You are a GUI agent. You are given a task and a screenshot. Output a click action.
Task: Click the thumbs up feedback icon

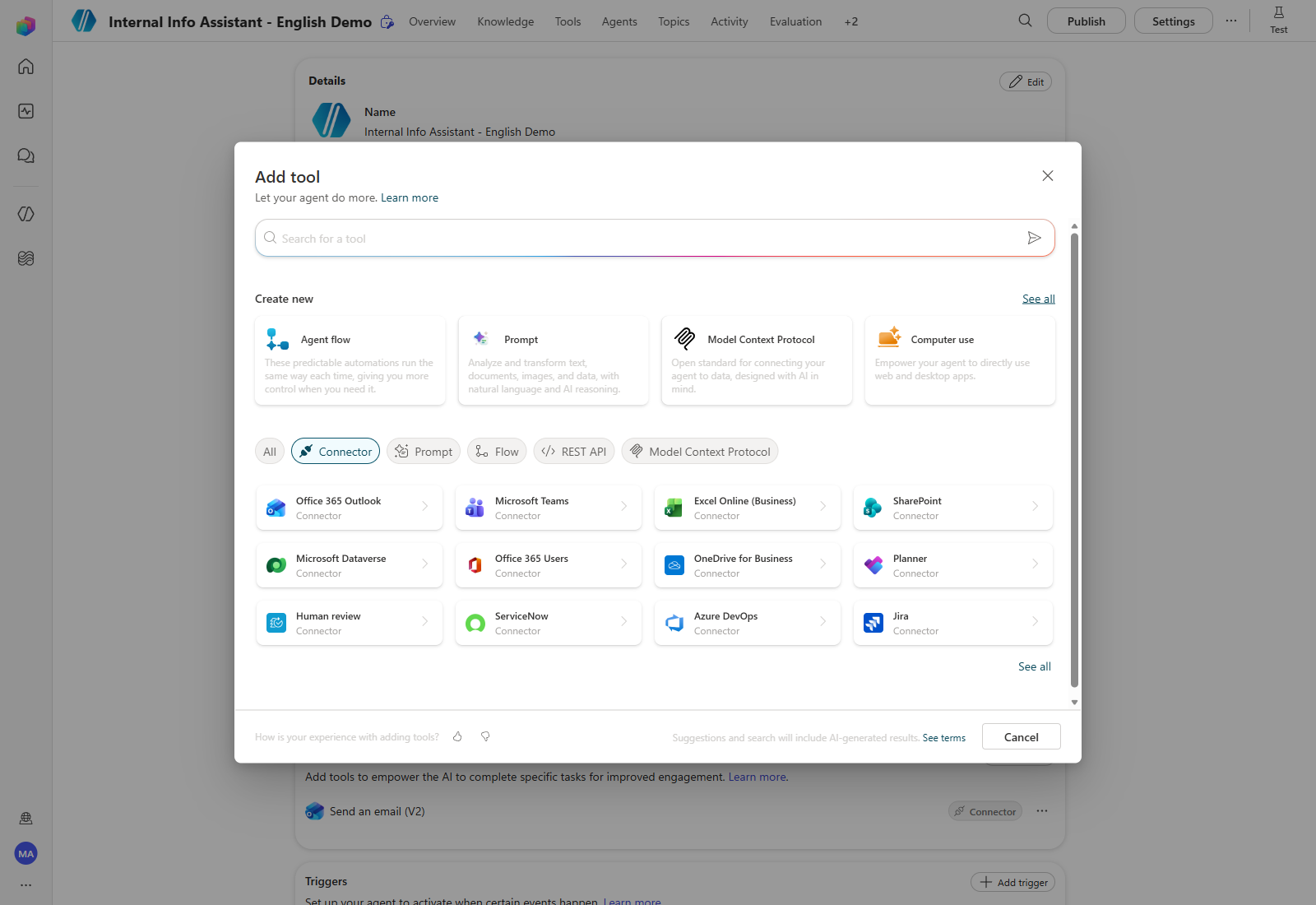(x=457, y=736)
